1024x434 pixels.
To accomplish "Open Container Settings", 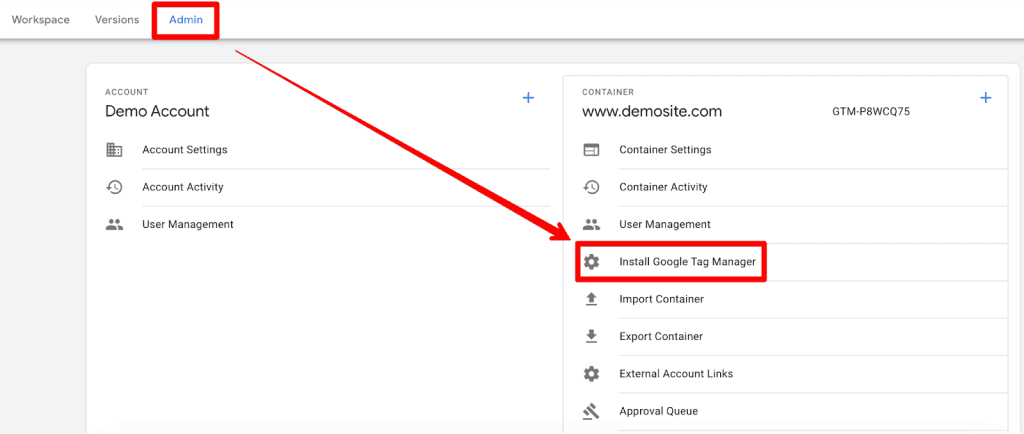I will tap(665, 149).
